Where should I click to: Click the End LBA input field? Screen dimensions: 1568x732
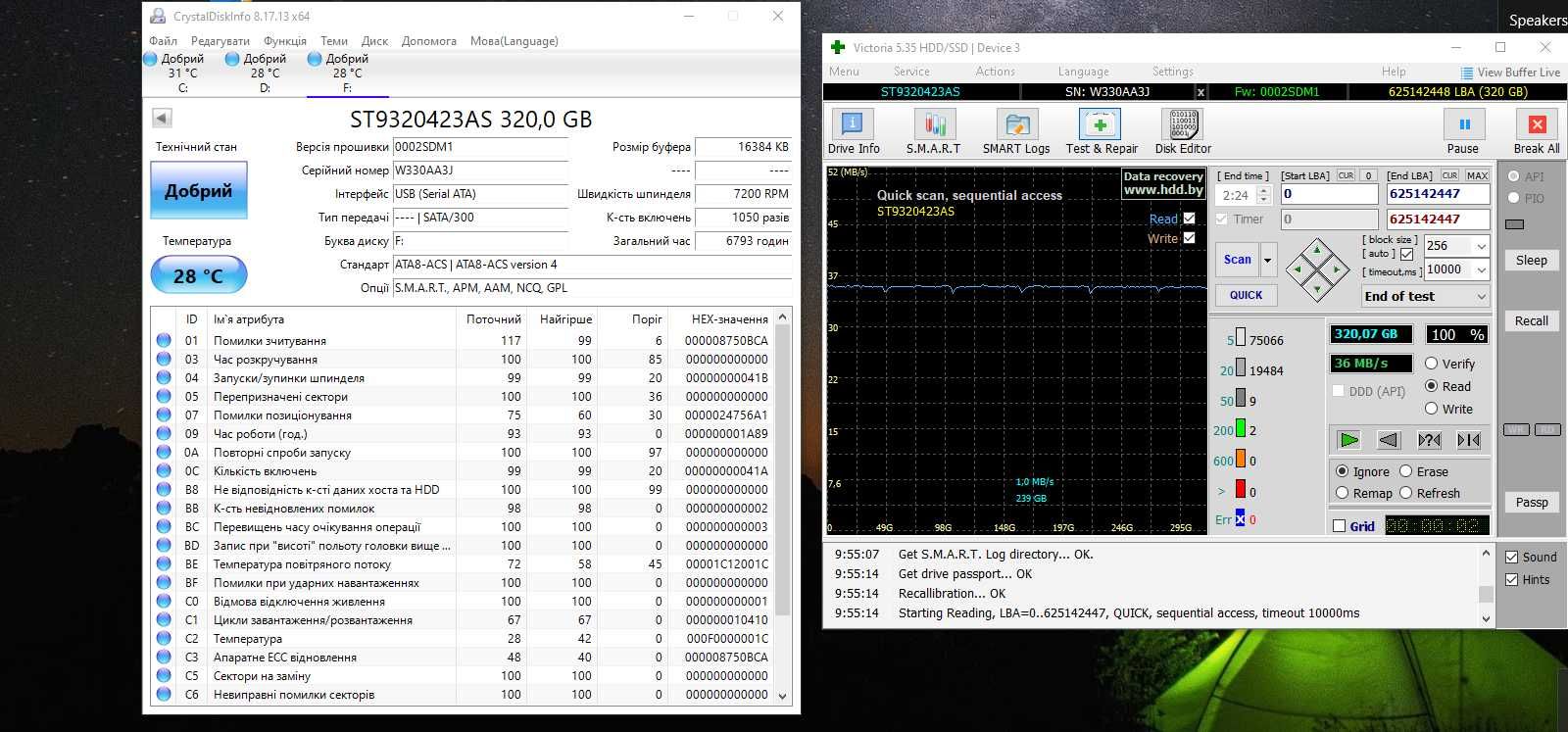(1439, 194)
